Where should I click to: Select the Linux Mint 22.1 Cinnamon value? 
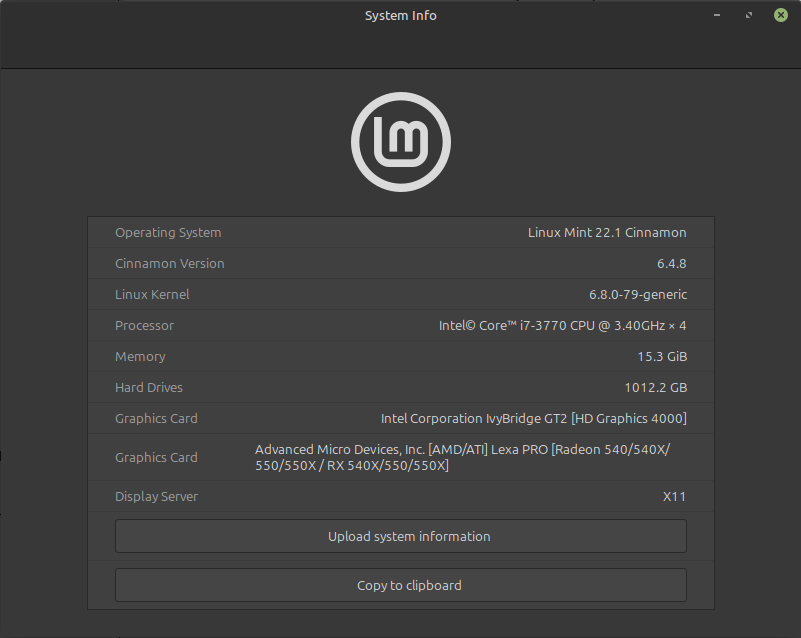click(x=607, y=232)
